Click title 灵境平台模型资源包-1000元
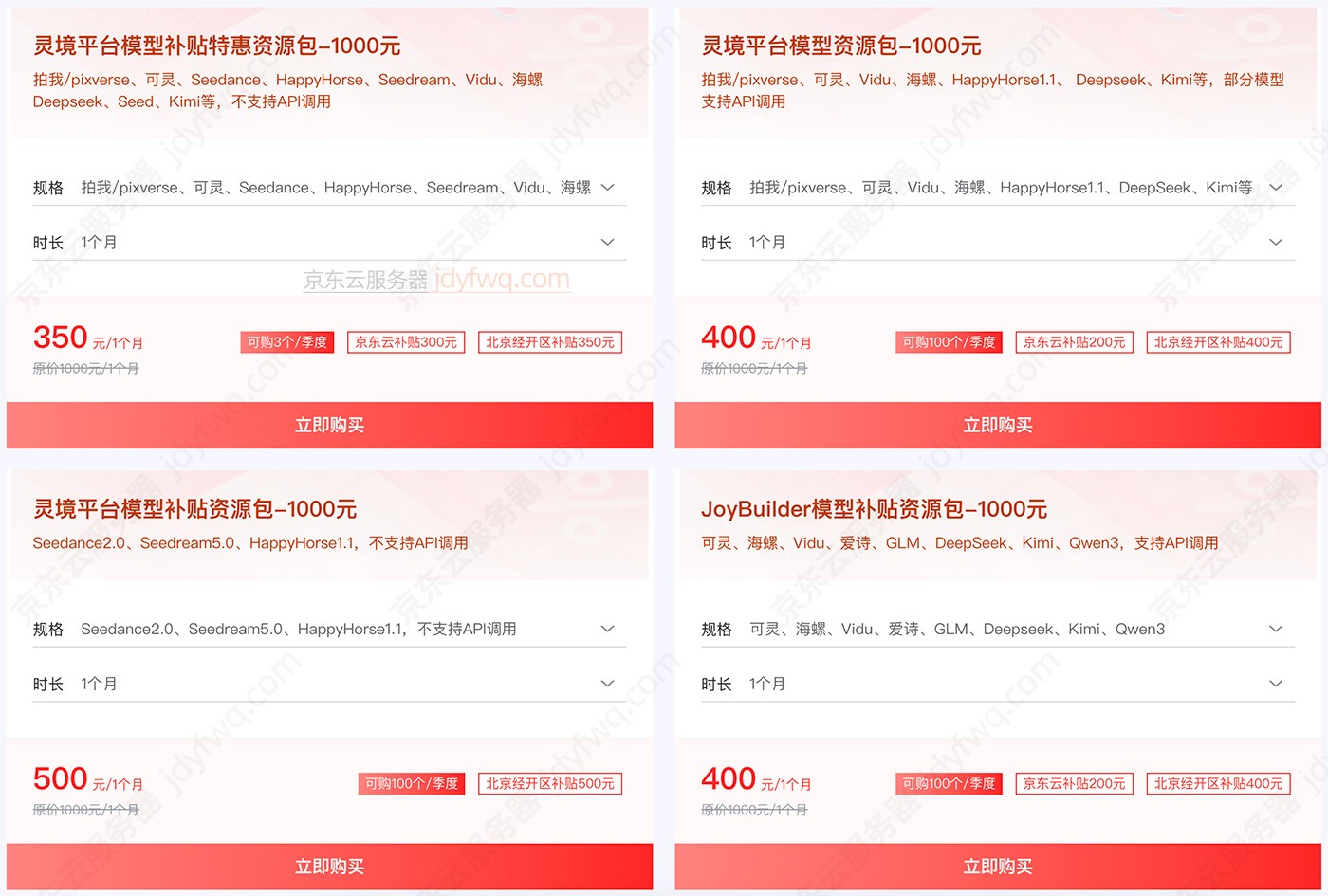The height and width of the screenshot is (896, 1328). pyautogui.click(x=841, y=46)
